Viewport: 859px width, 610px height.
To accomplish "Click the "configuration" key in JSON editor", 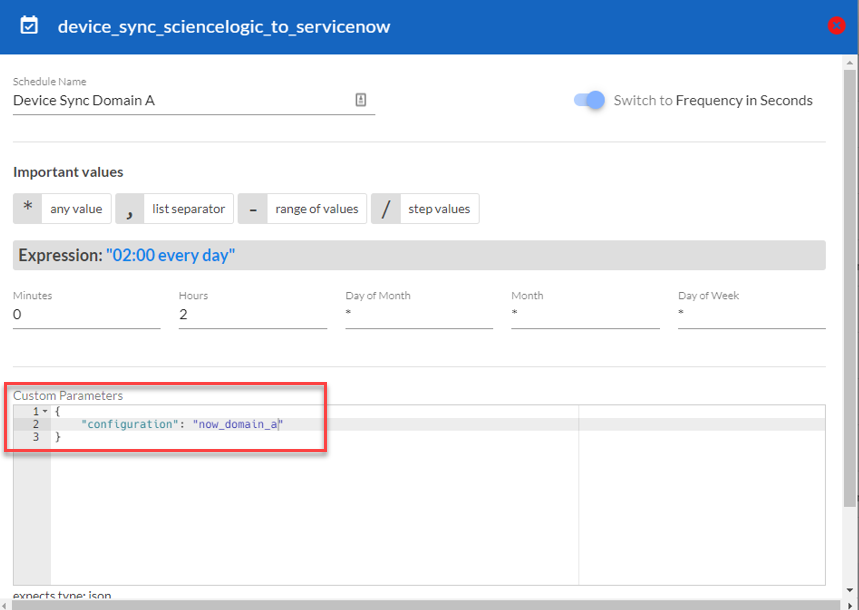I will pos(129,424).
